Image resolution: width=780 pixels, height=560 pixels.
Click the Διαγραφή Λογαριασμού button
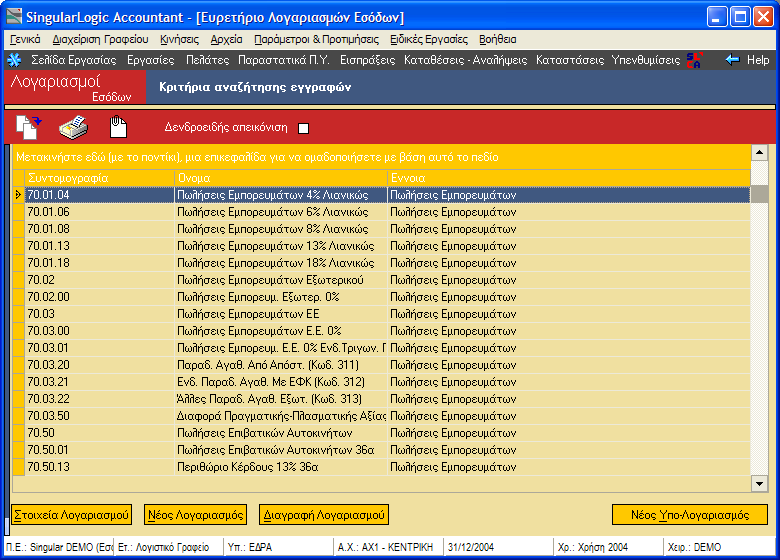324,515
